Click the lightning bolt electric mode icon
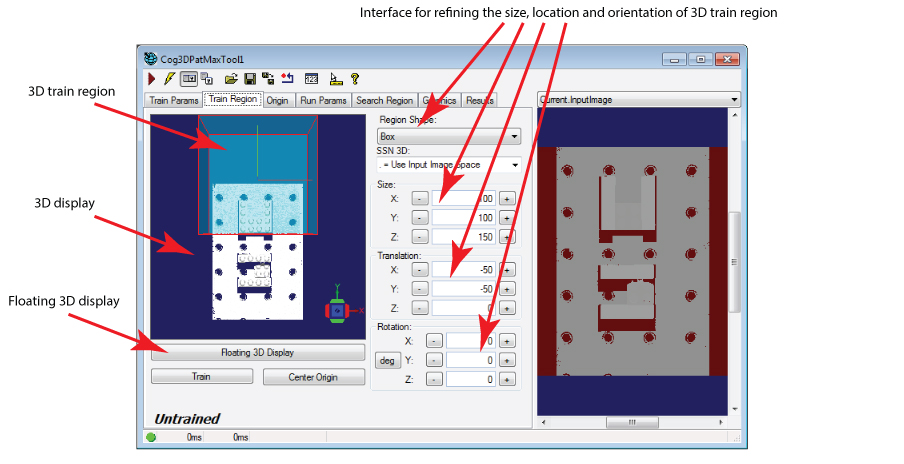The height and width of the screenshot is (464, 904). pyautogui.click(x=169, y=78)
